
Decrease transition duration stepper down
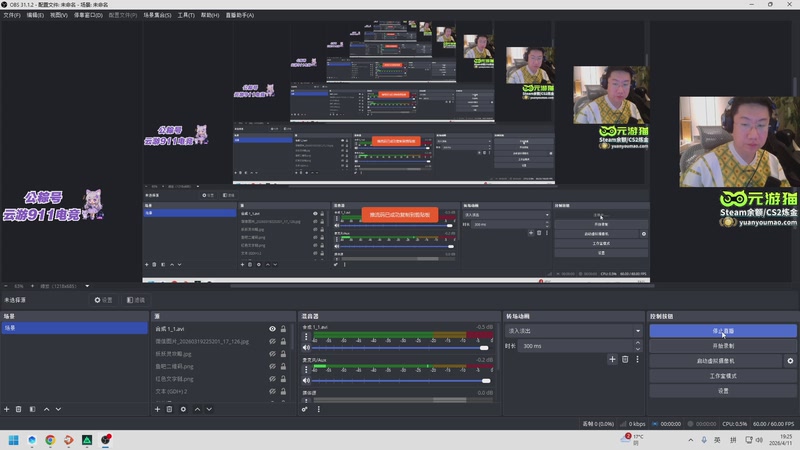638,349
